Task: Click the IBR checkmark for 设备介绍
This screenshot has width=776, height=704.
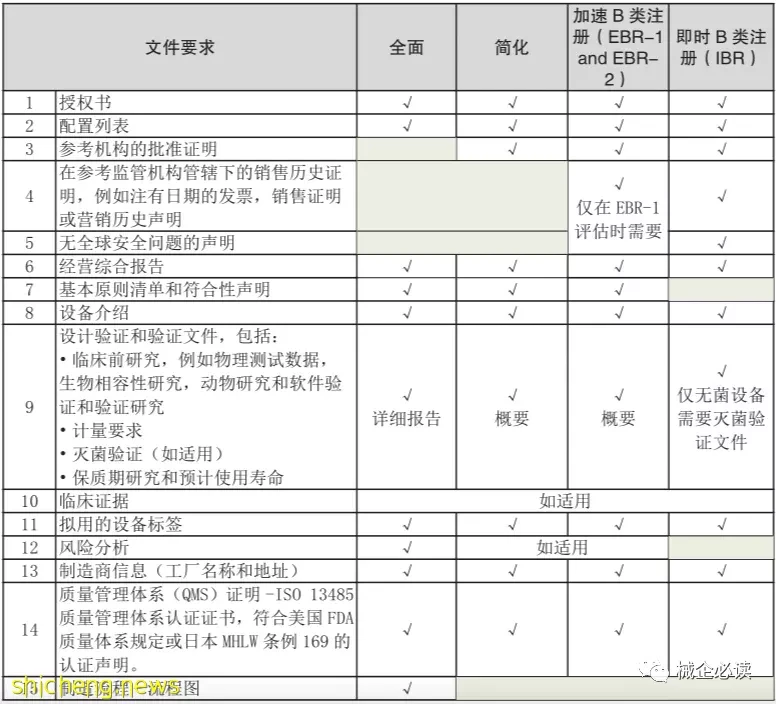Action: pos(723,312)
